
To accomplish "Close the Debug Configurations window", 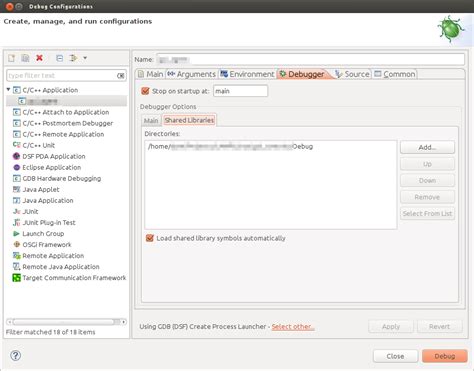I will pyautogui.click(x=9, y=6).
